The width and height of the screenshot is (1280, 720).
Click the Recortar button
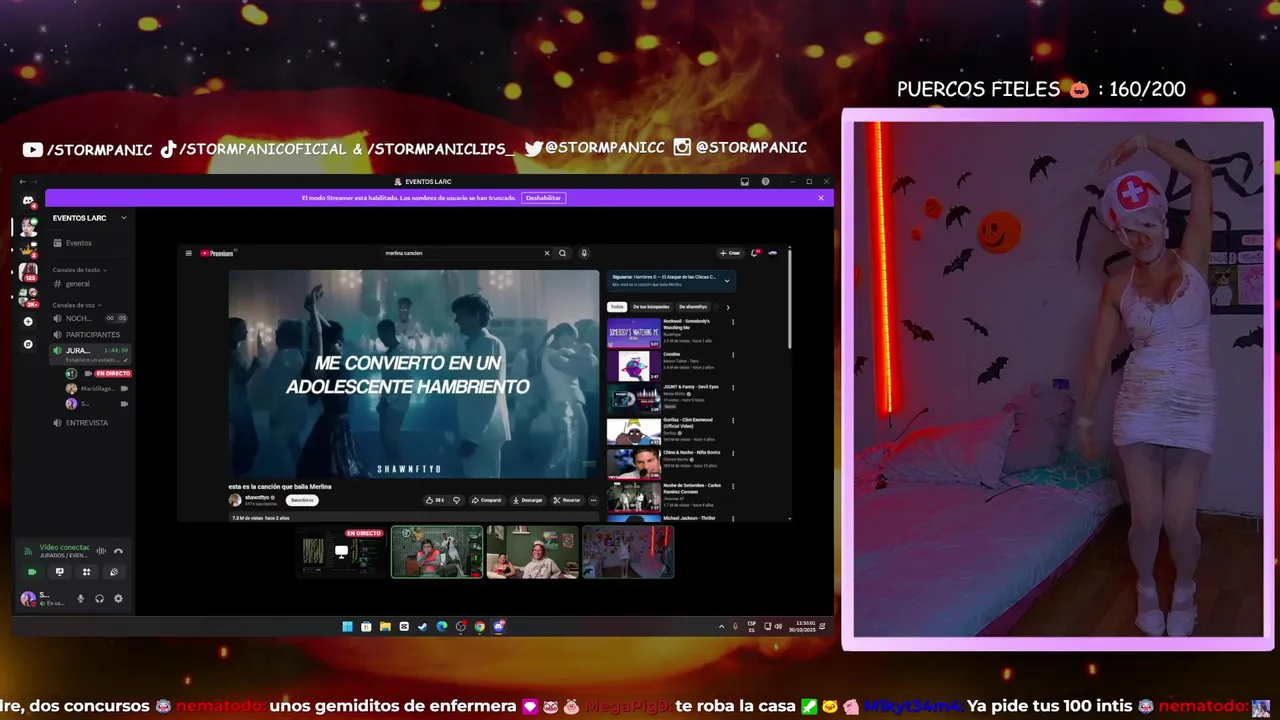coord(567,500)
